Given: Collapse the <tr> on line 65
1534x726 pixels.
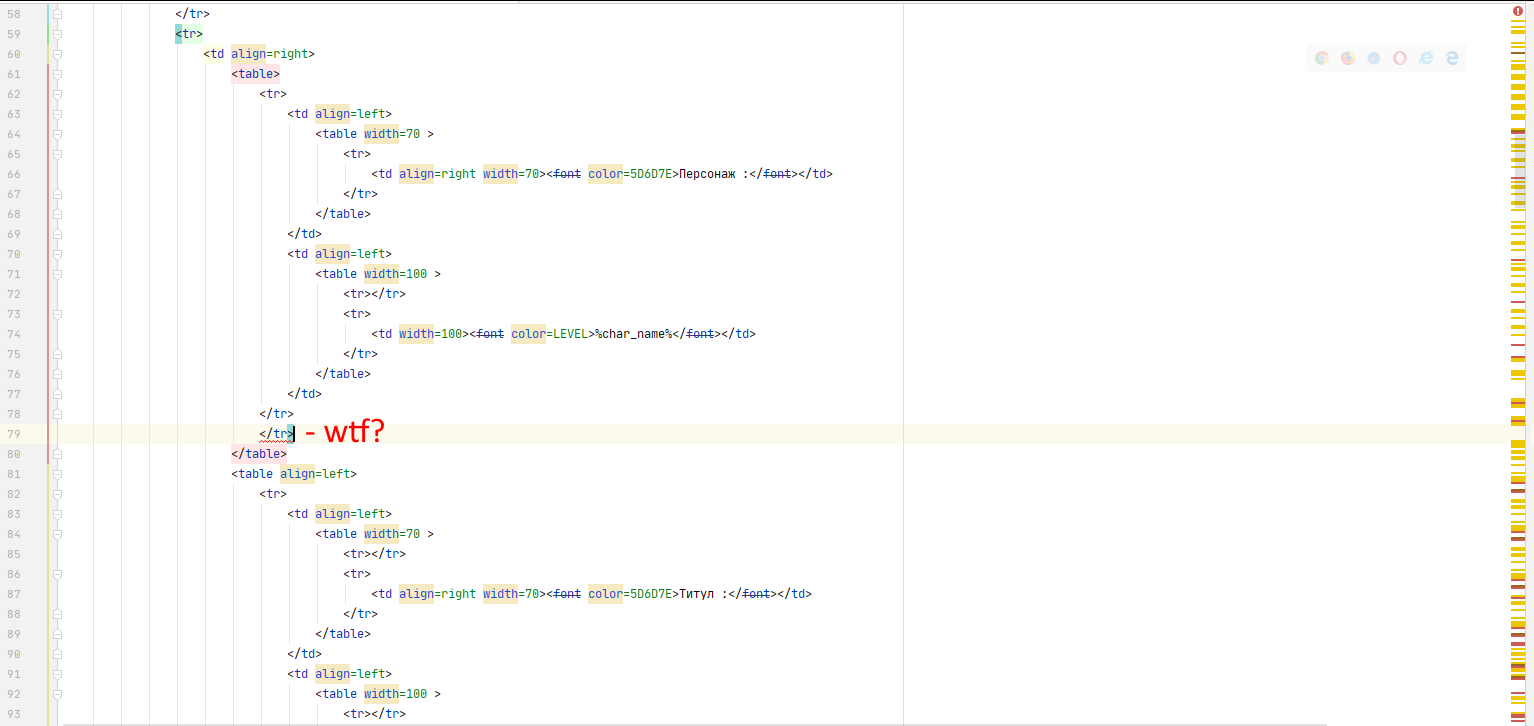Looking at the screenshot, I should coord(57,154).
